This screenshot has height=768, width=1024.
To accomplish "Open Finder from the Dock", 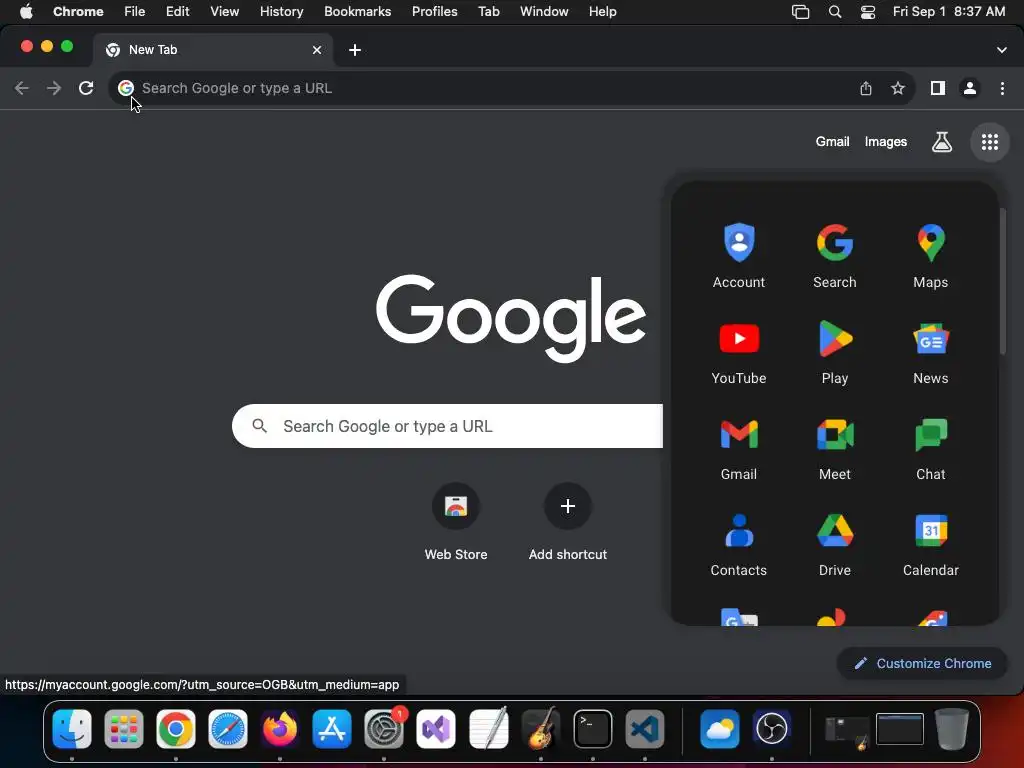I will [72, 729].
